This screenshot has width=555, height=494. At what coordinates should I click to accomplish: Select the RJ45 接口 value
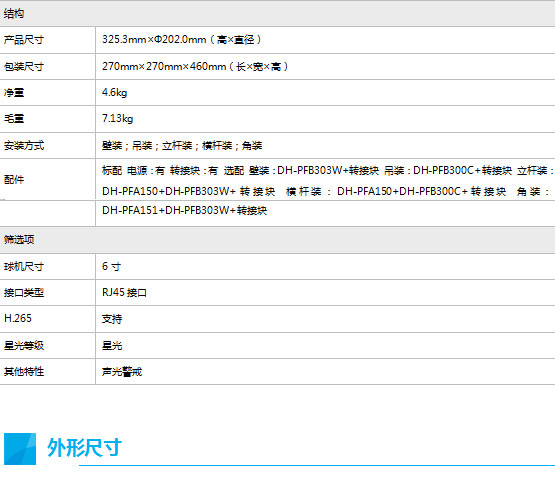(x=124, y=293)
